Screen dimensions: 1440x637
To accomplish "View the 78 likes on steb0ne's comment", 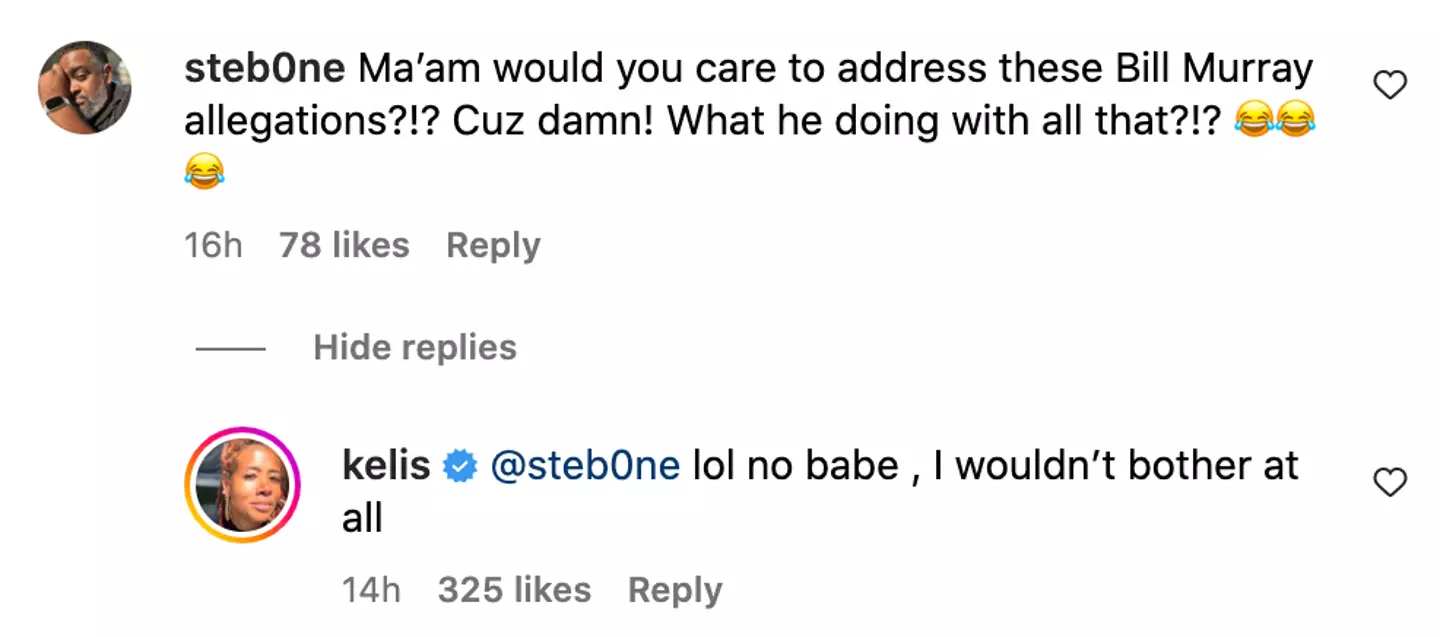I will [344, 246].
